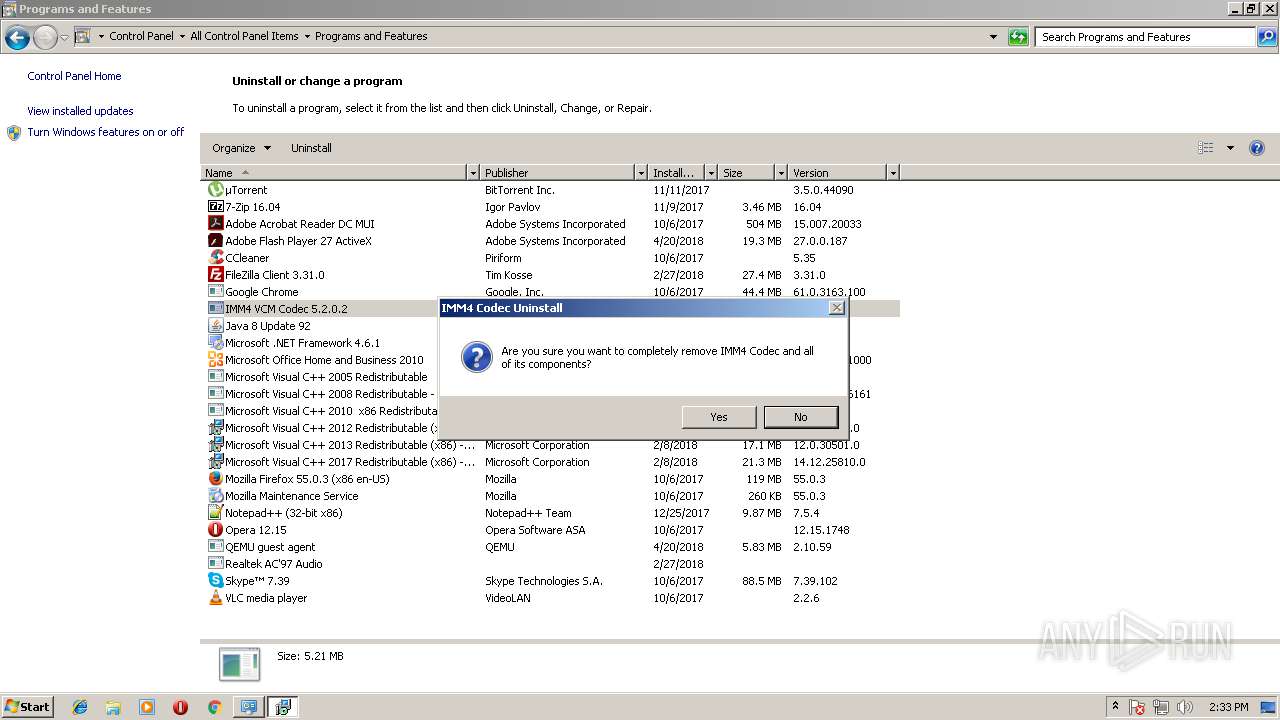The height and width of the screenshot is (720, 1280).
Task: Open Windows Media Player from taskbar
Action: (x=147, y=707)
